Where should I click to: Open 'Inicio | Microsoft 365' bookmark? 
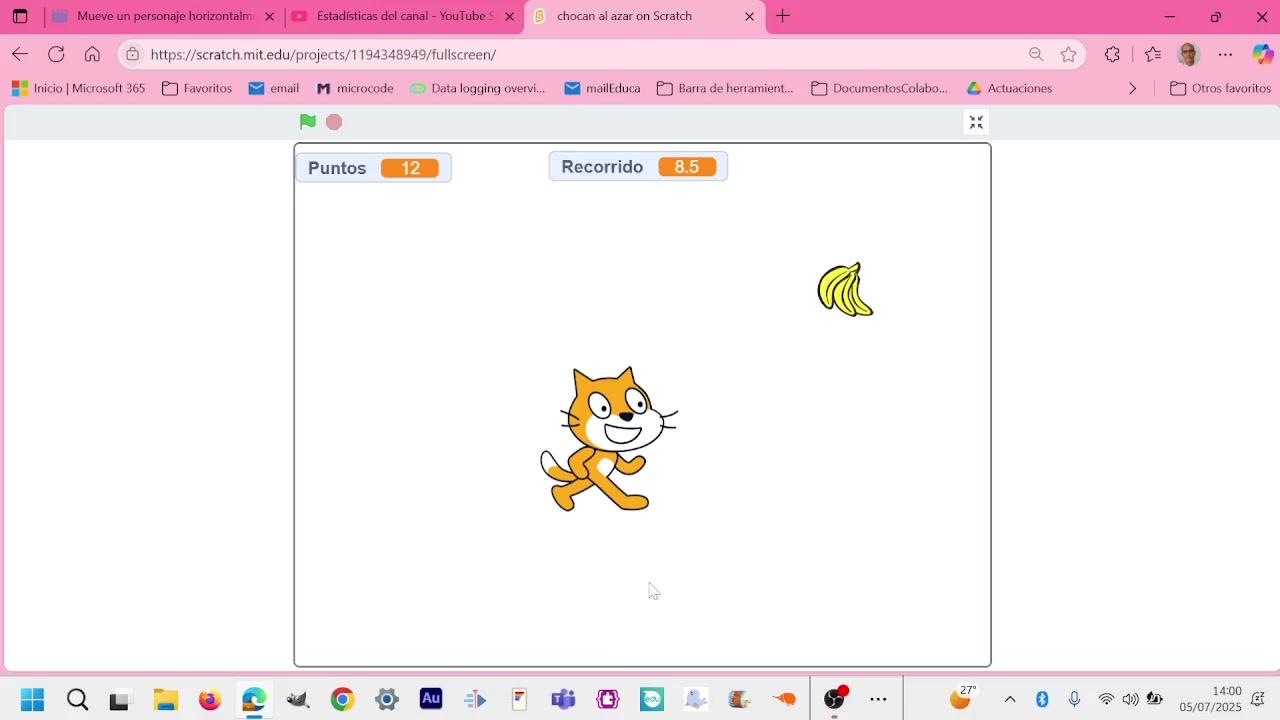coord(78,88)
